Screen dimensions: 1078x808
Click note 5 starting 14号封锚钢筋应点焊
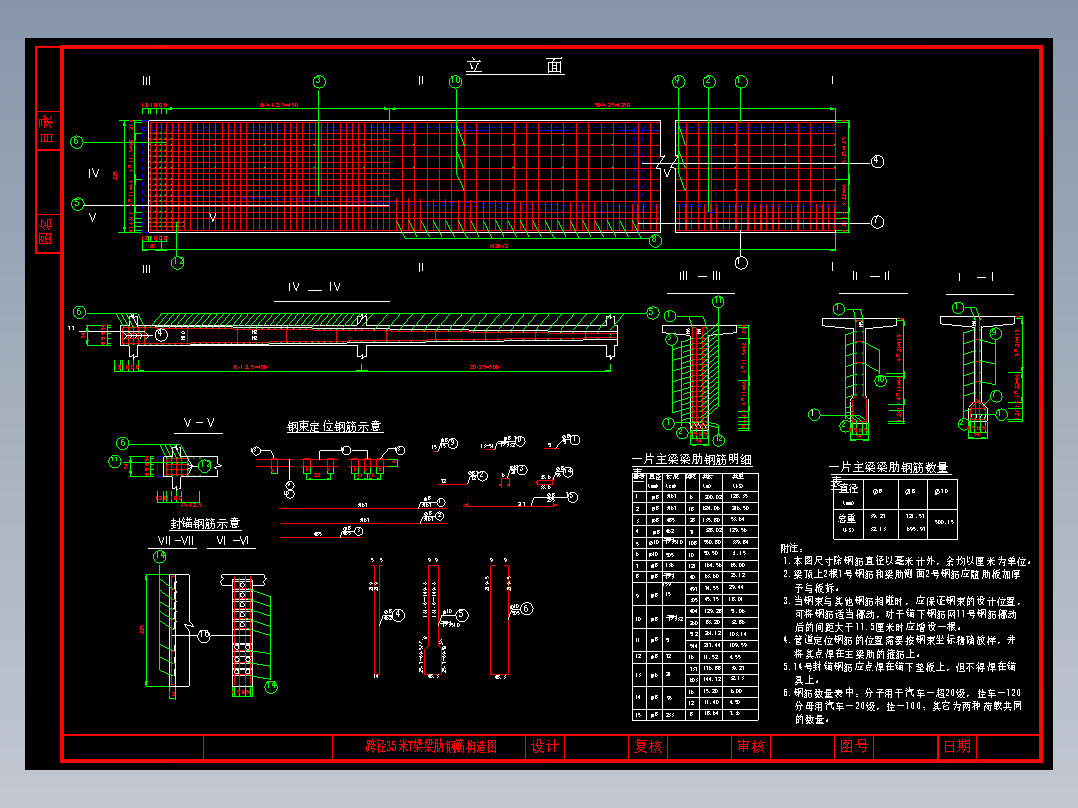click(900, 673)
